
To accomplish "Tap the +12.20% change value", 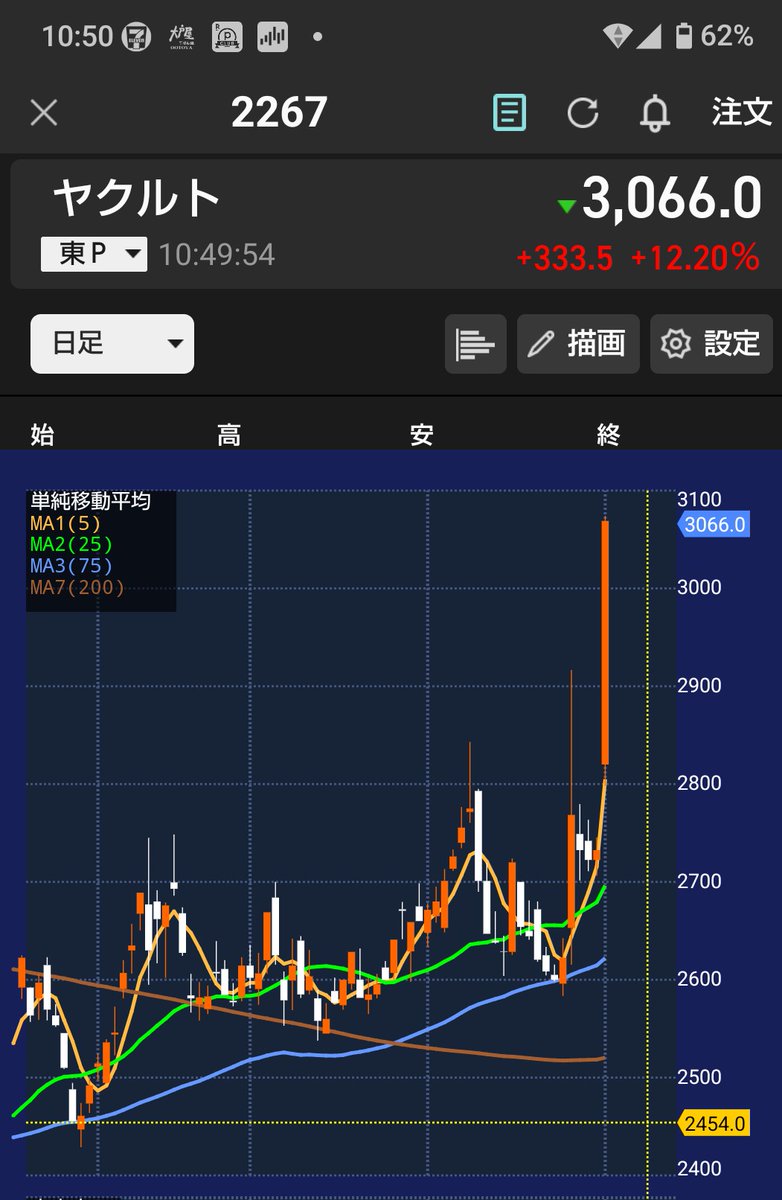I will [x=695, y=258].
